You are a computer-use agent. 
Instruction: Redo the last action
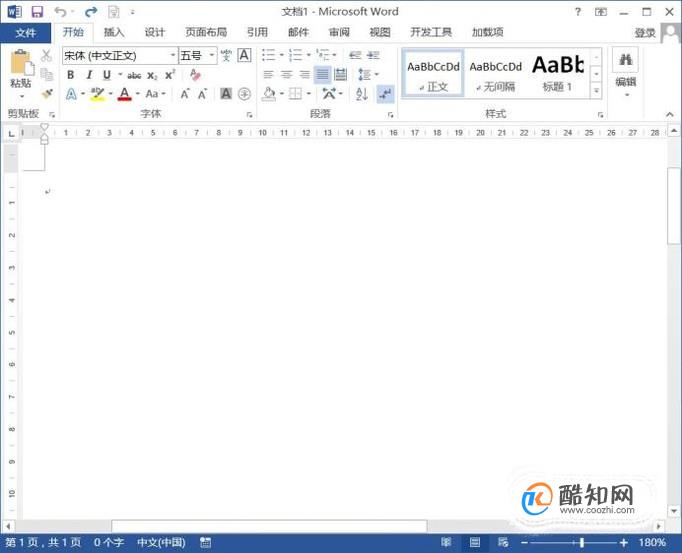coord(91,12)
